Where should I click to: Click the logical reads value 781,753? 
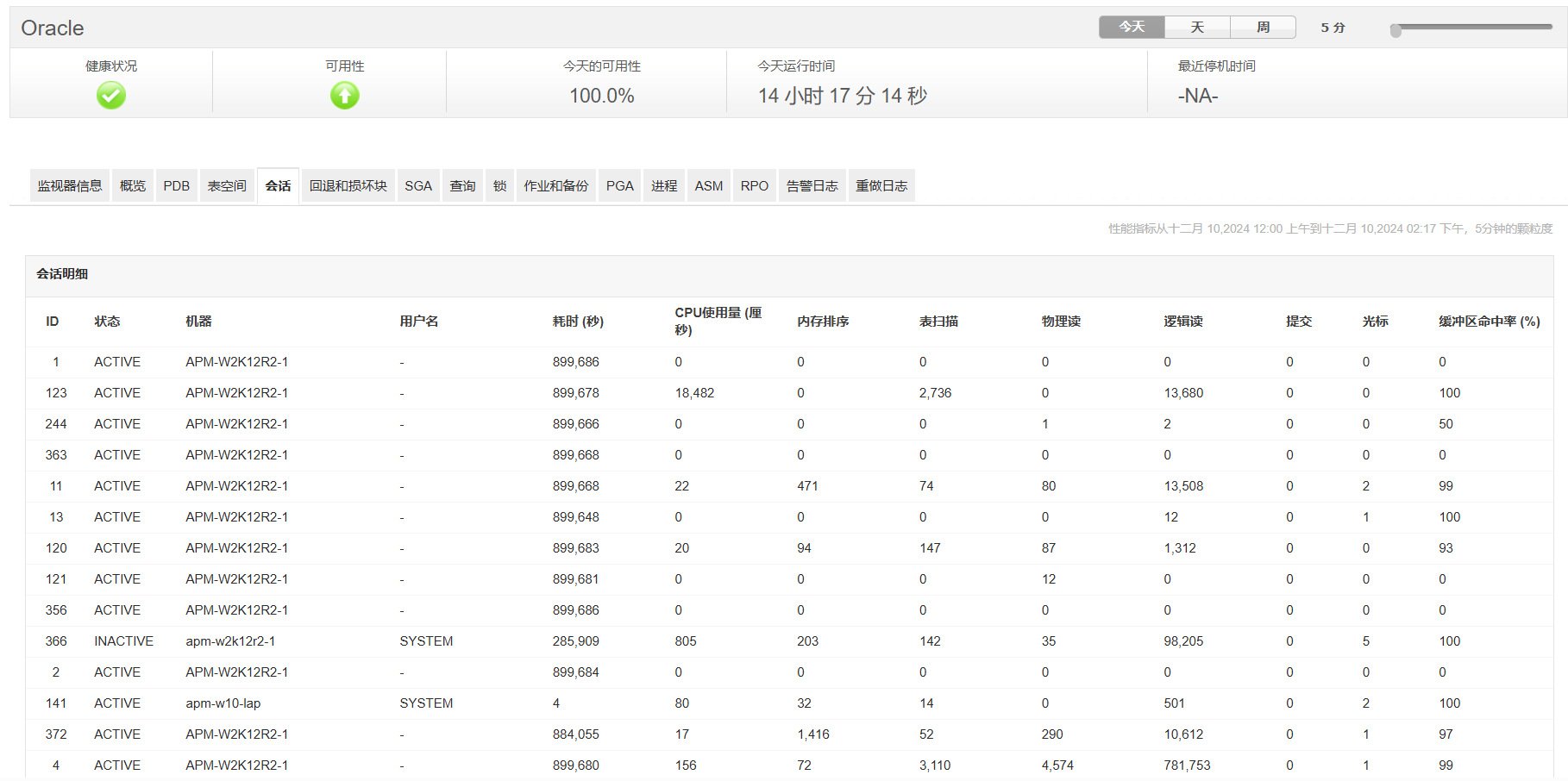click(1187, 765)
